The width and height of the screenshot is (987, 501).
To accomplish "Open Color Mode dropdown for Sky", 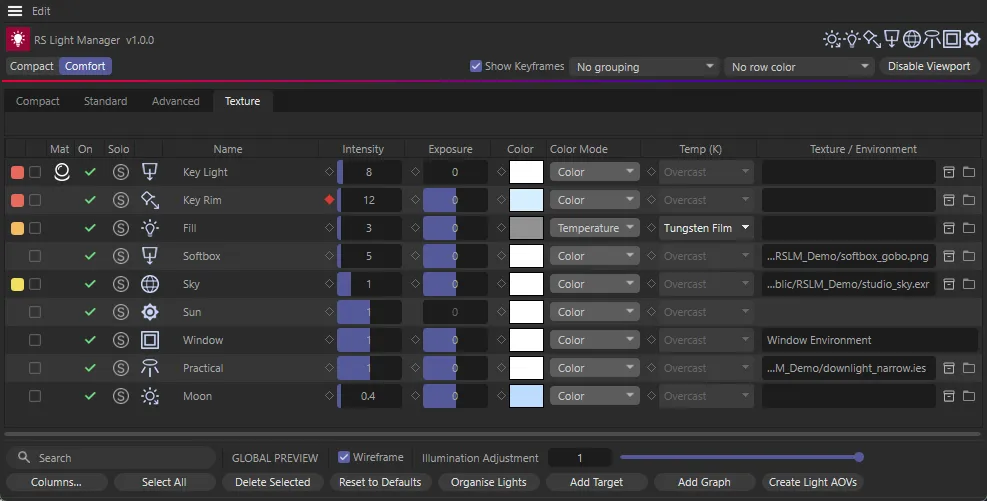I will pyautogui.click(x=594, y=284).
